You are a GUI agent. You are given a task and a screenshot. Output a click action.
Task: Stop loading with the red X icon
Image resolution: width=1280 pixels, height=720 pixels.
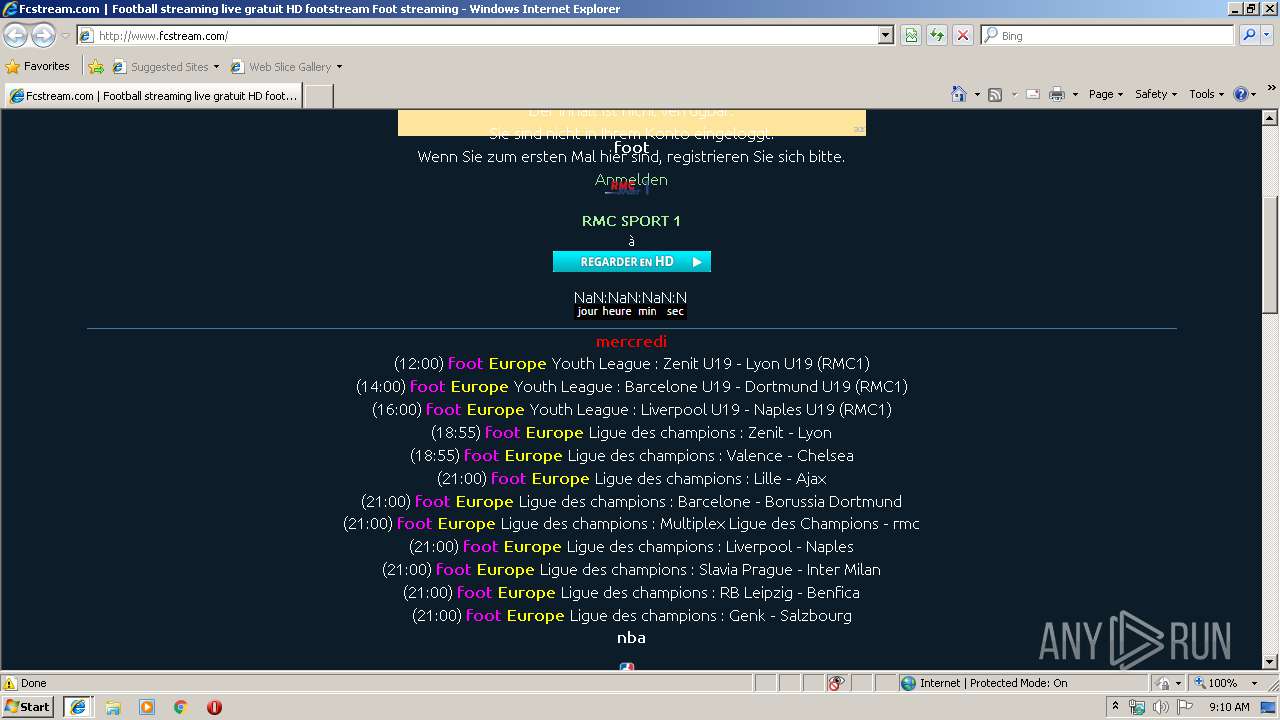pyautogui.click(x=963, y=35)
